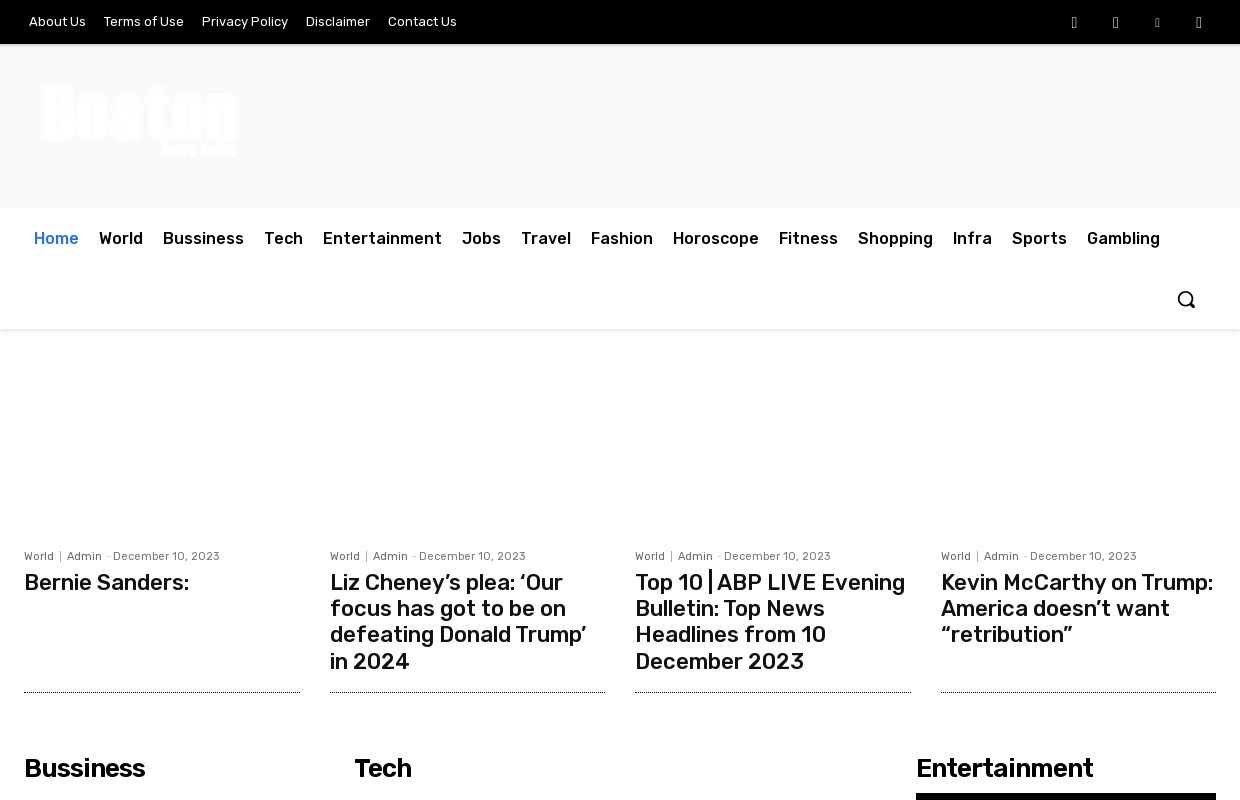
Task: Open Liz Cheney's plea article headline
Action: pyautogui.click(x=458, y=621)
